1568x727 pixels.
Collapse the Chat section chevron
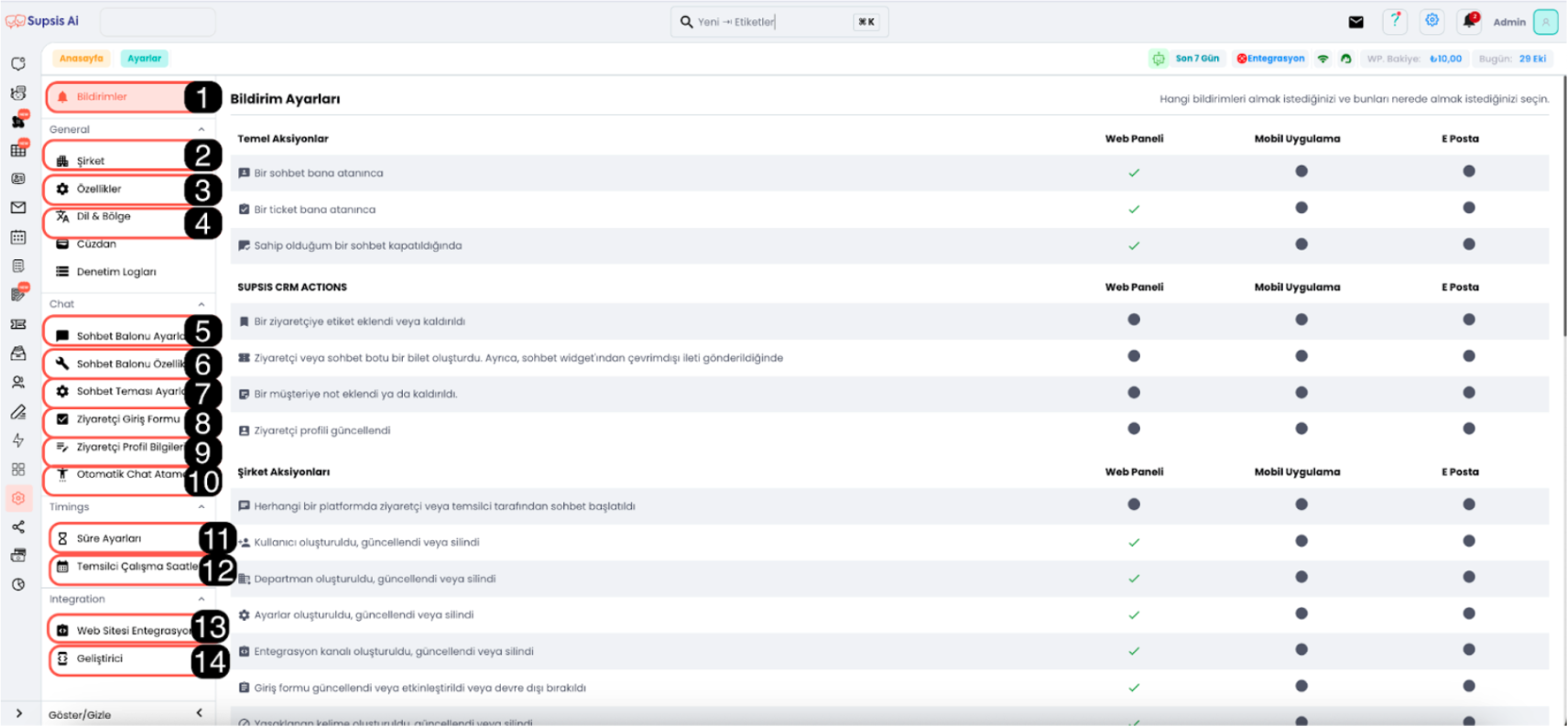tap(201, 304)
